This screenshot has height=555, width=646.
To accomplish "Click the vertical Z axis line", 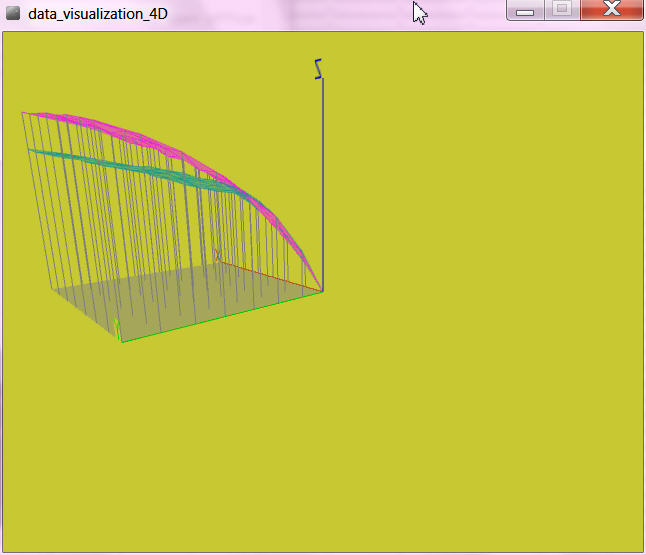I will click(x=323, y=180).
